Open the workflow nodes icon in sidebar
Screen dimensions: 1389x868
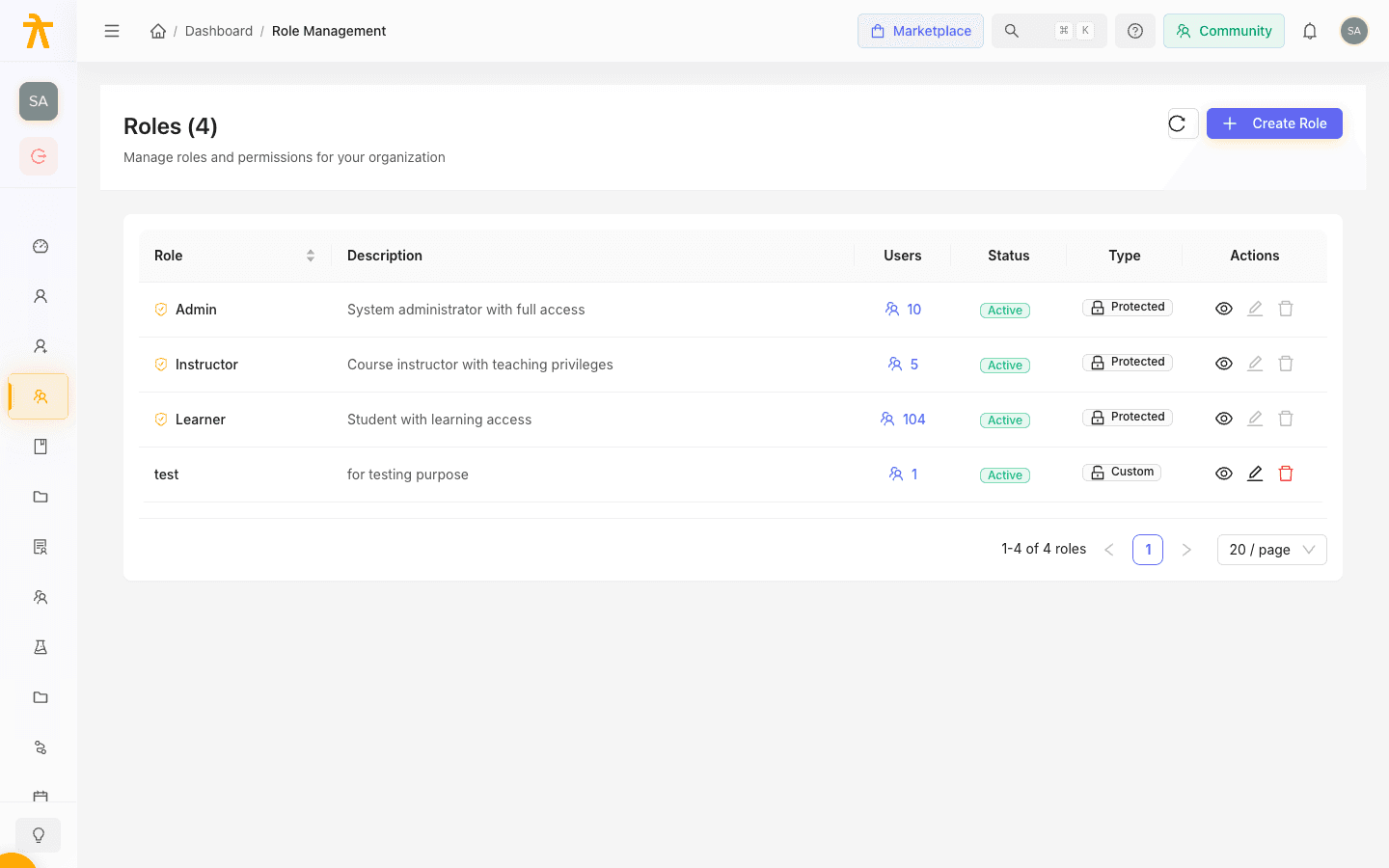coord(41,747)
